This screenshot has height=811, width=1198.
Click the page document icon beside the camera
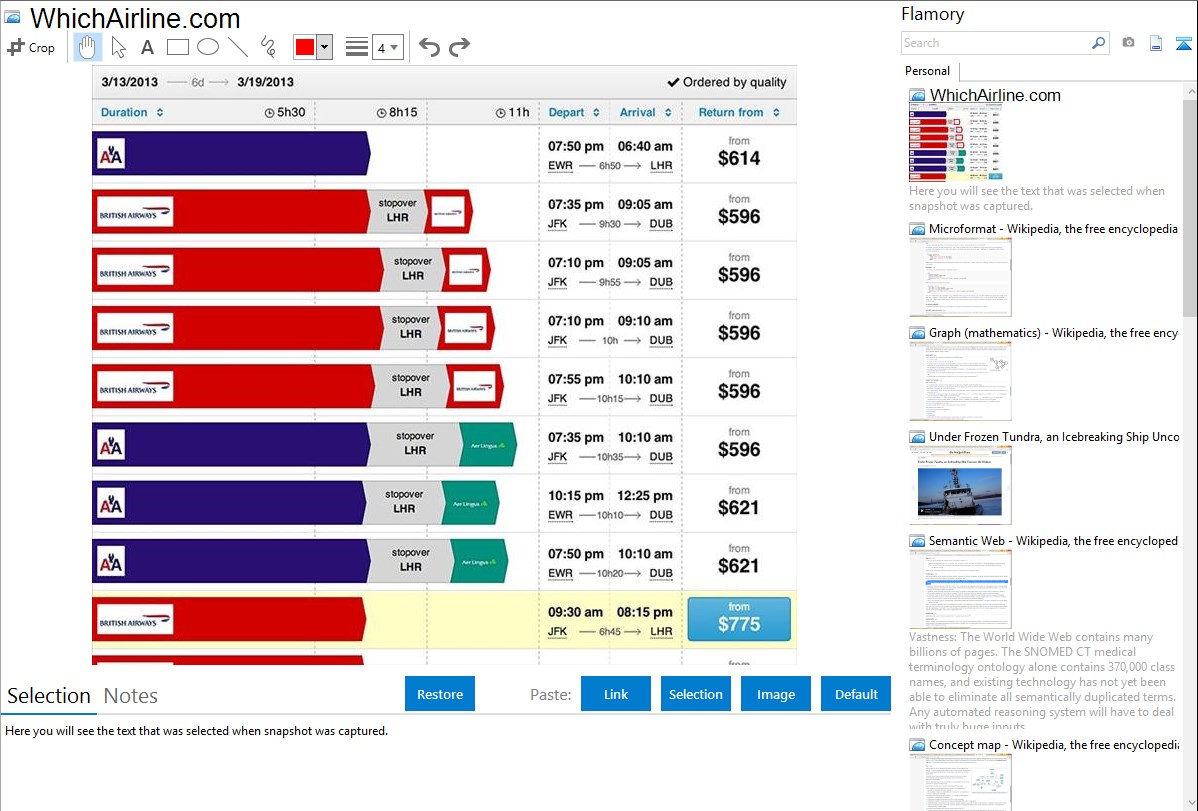(1156, 43)
